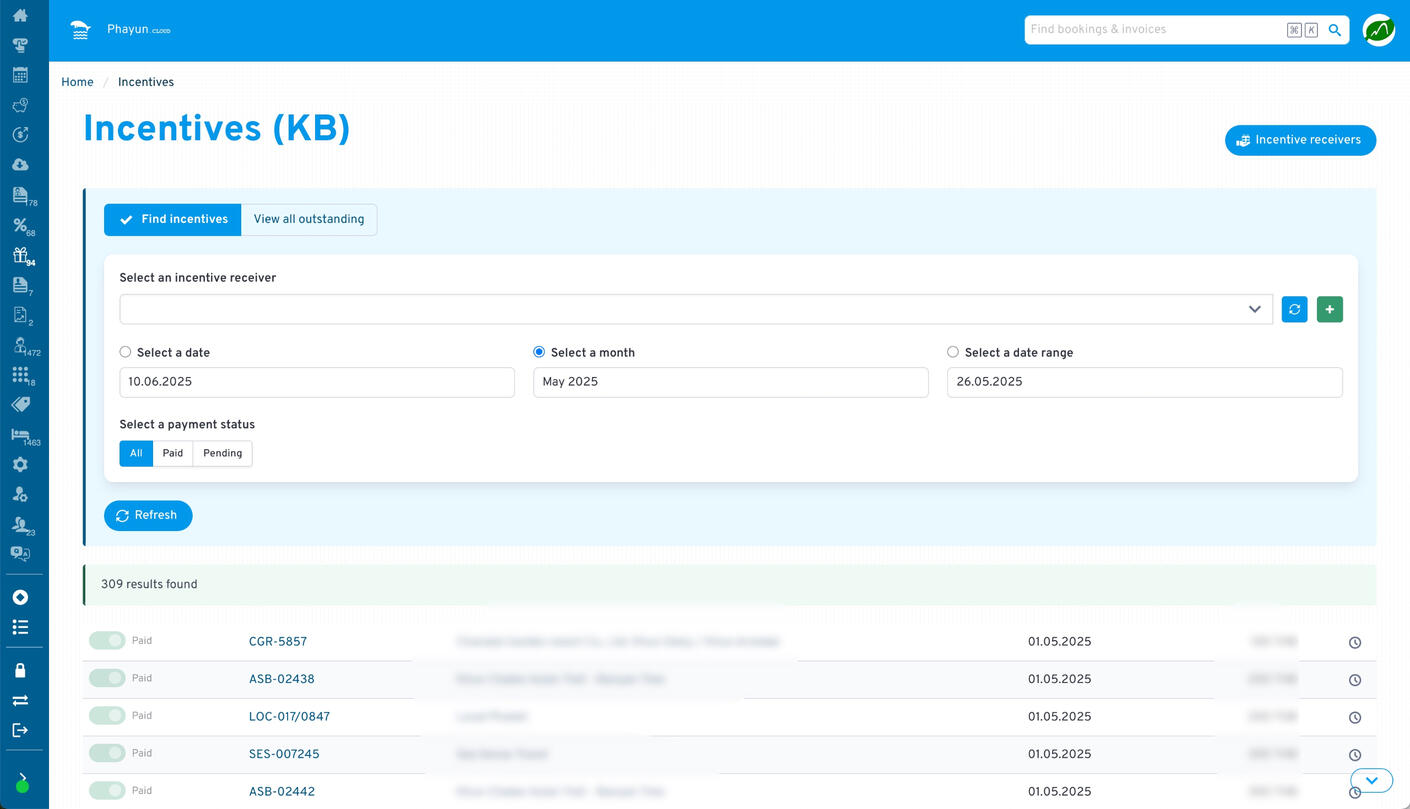Select the 'Select a date range' radio button

point(953,352)
